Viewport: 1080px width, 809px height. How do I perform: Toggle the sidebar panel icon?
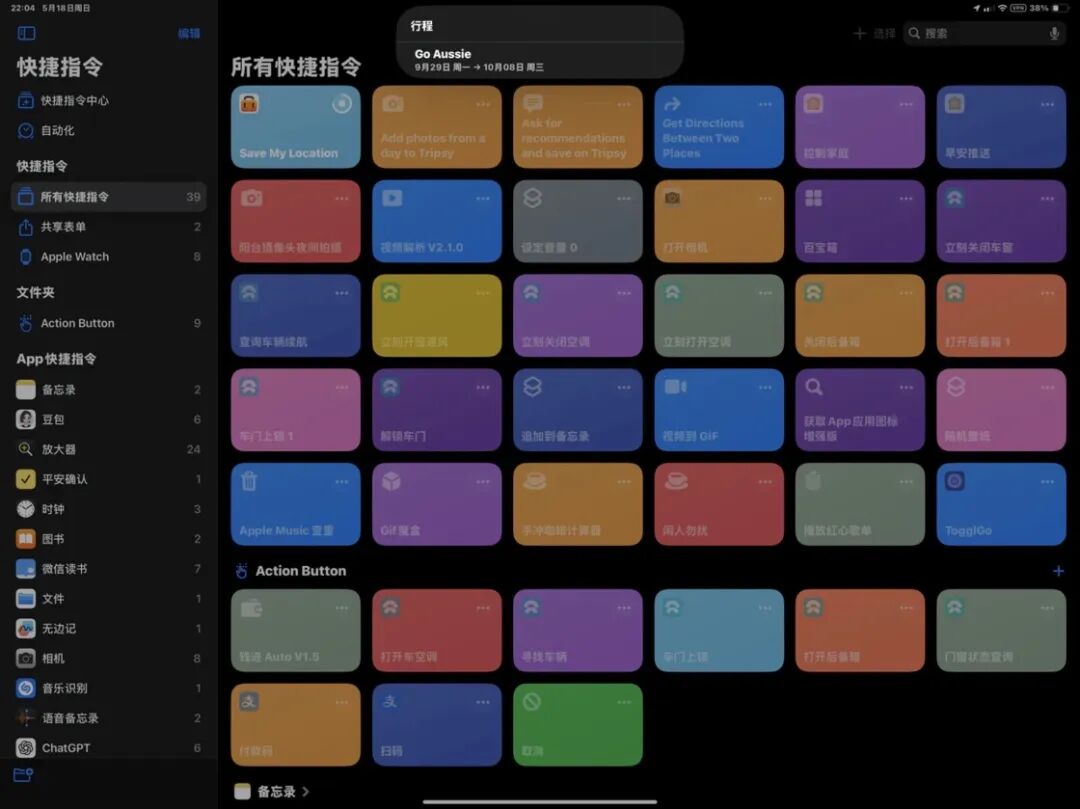coord(26,33)
